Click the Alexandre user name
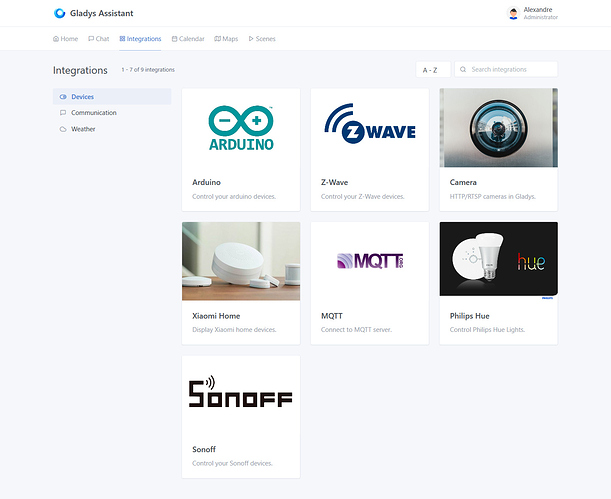Viewport: 611px width, 499px height. [538, 10]
